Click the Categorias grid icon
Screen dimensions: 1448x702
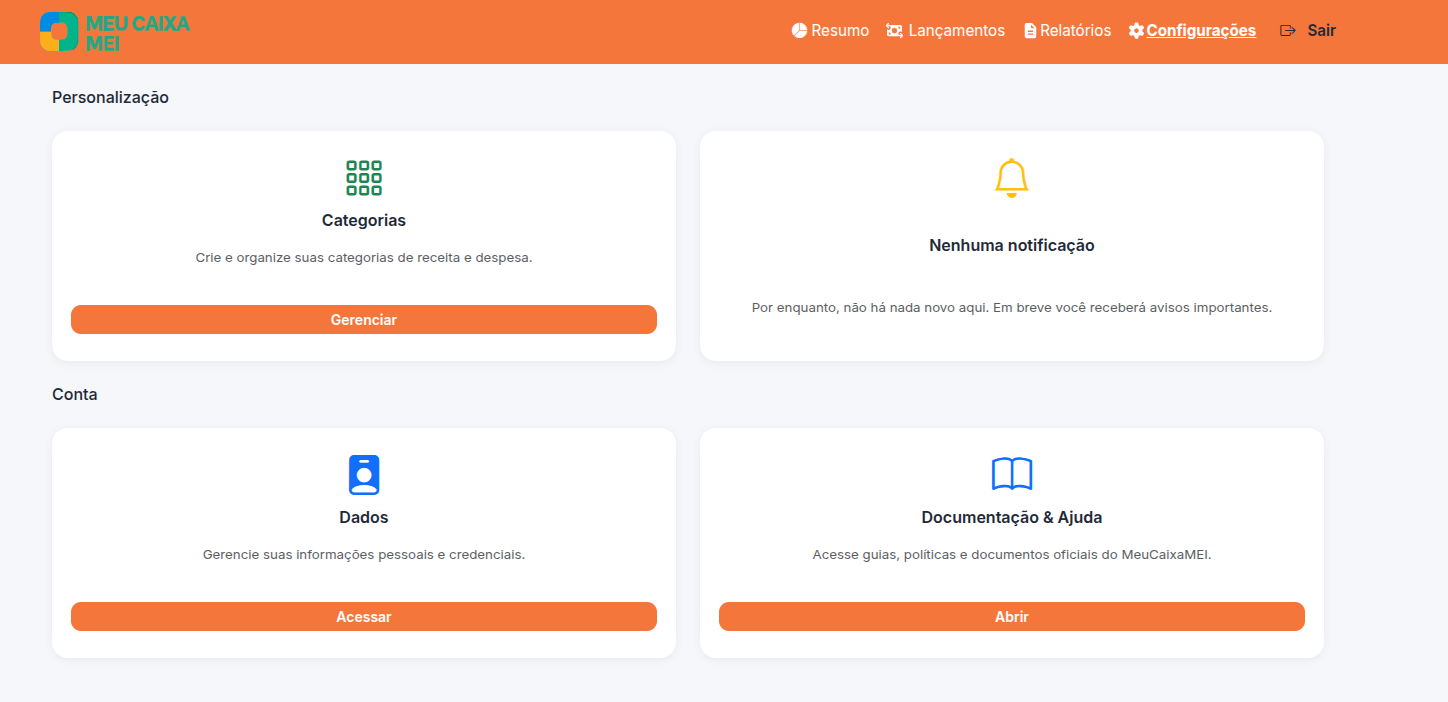(x=364, y=177)
